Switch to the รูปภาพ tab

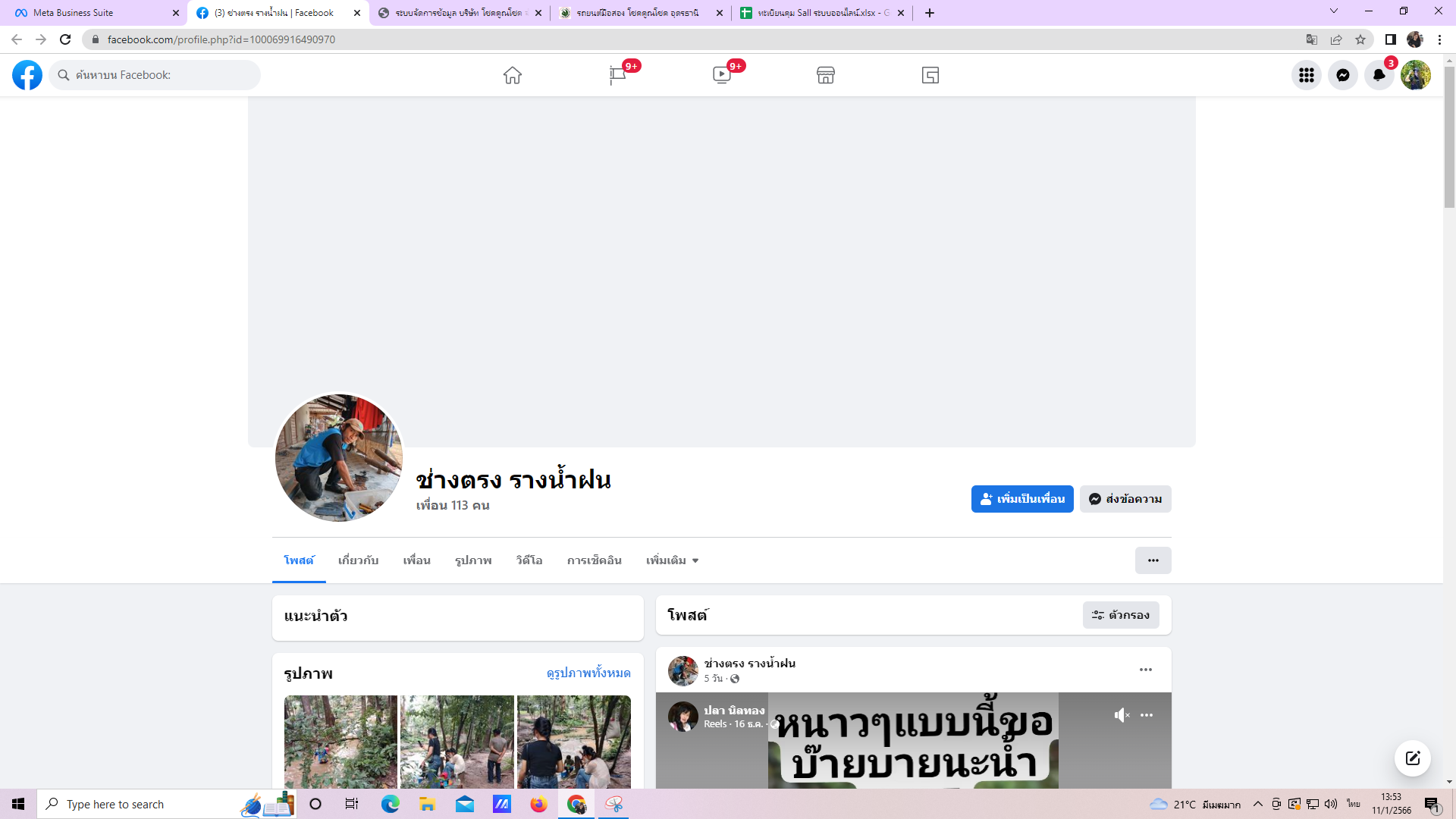click(473, 560)
